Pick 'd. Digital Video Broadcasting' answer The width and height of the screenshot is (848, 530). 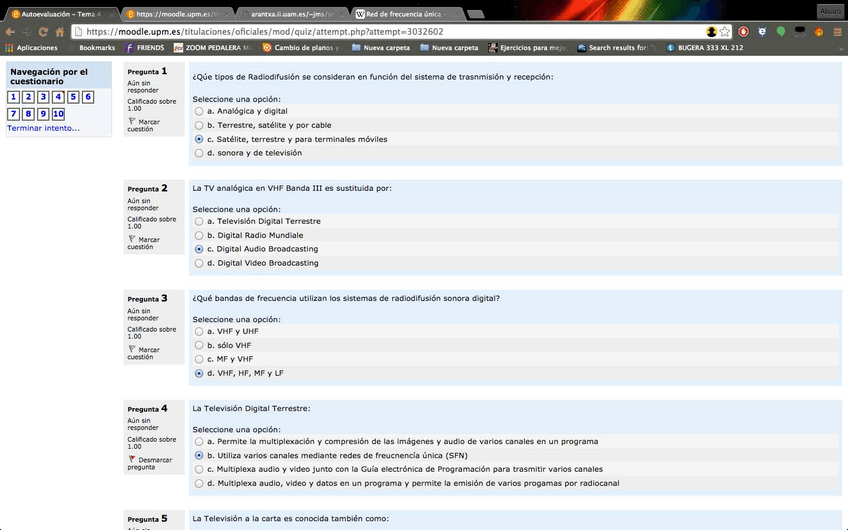(199, 263)
